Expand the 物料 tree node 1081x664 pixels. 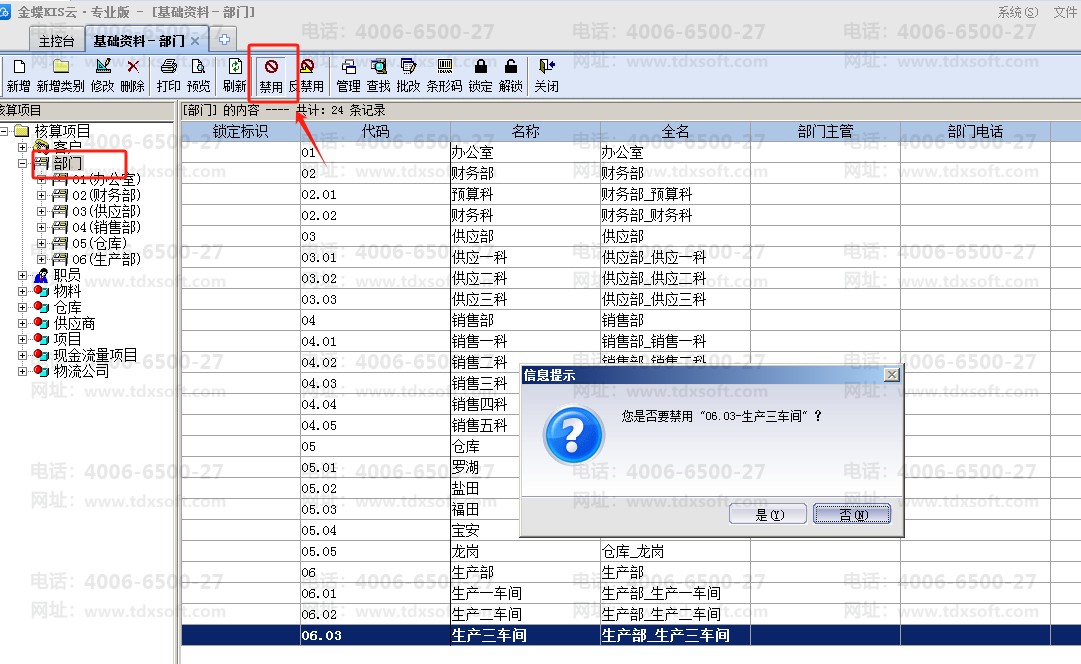click(x=23, y=291)
